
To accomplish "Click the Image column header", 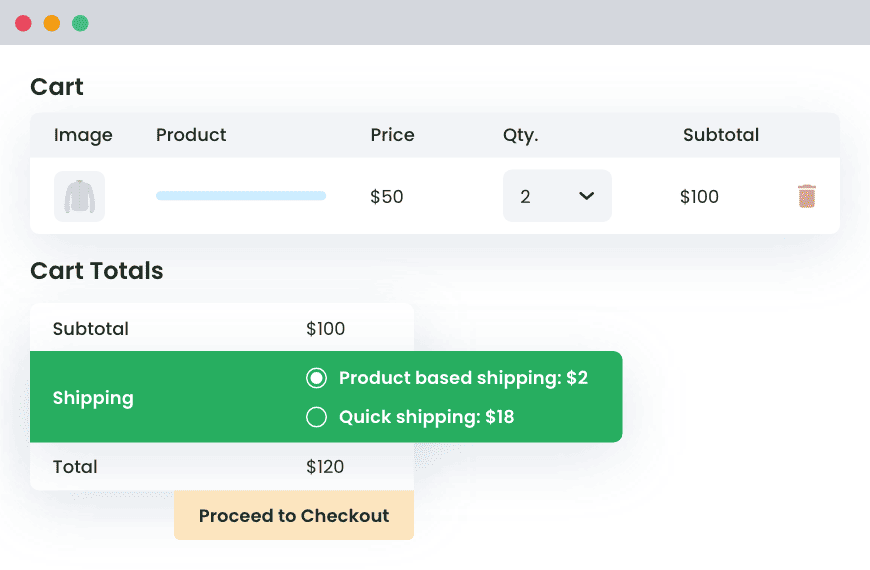I will click(x=83, y=135).
